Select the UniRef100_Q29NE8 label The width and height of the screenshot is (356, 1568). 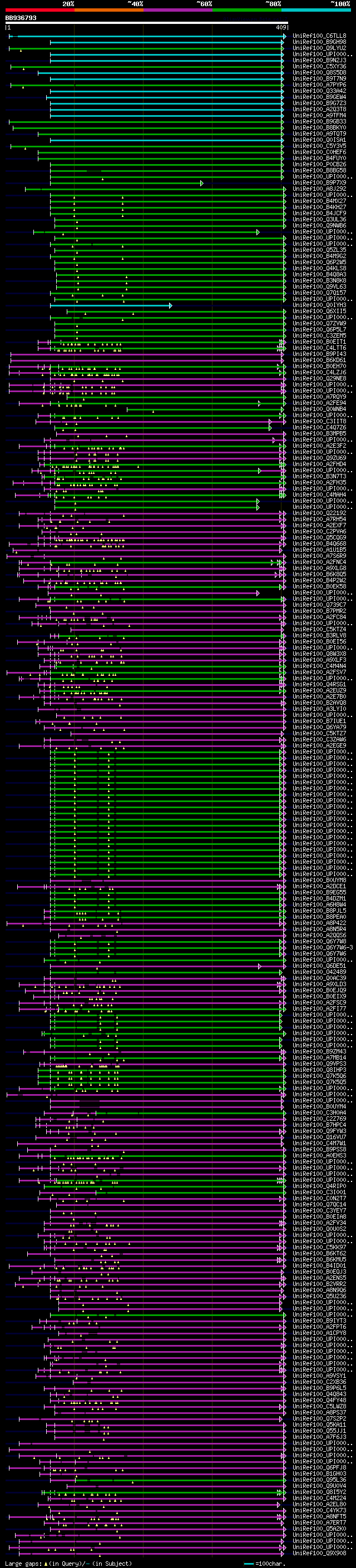coord(319,379)
